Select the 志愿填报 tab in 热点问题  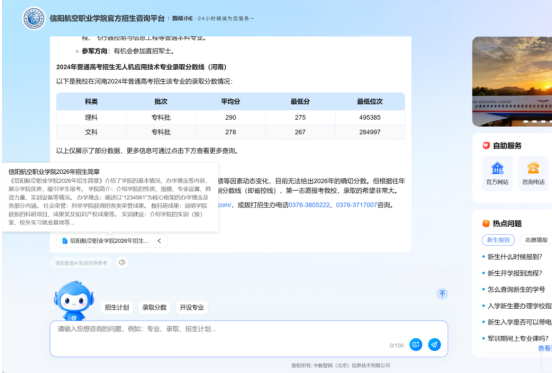[x=536, y=240]
